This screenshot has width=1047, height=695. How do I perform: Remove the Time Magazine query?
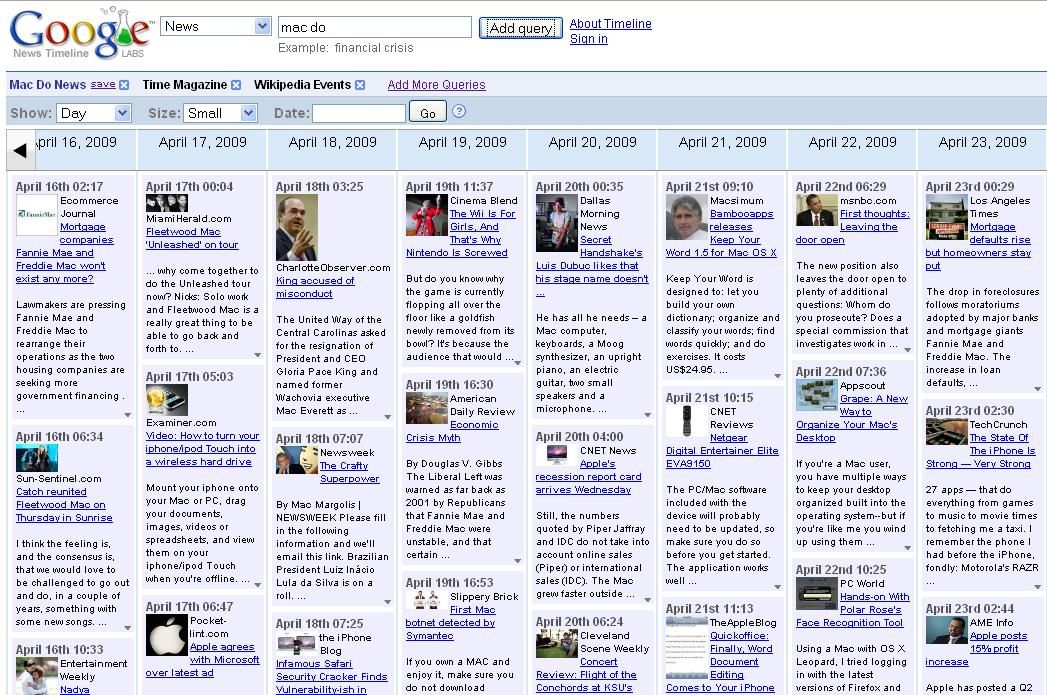[236, 85]
